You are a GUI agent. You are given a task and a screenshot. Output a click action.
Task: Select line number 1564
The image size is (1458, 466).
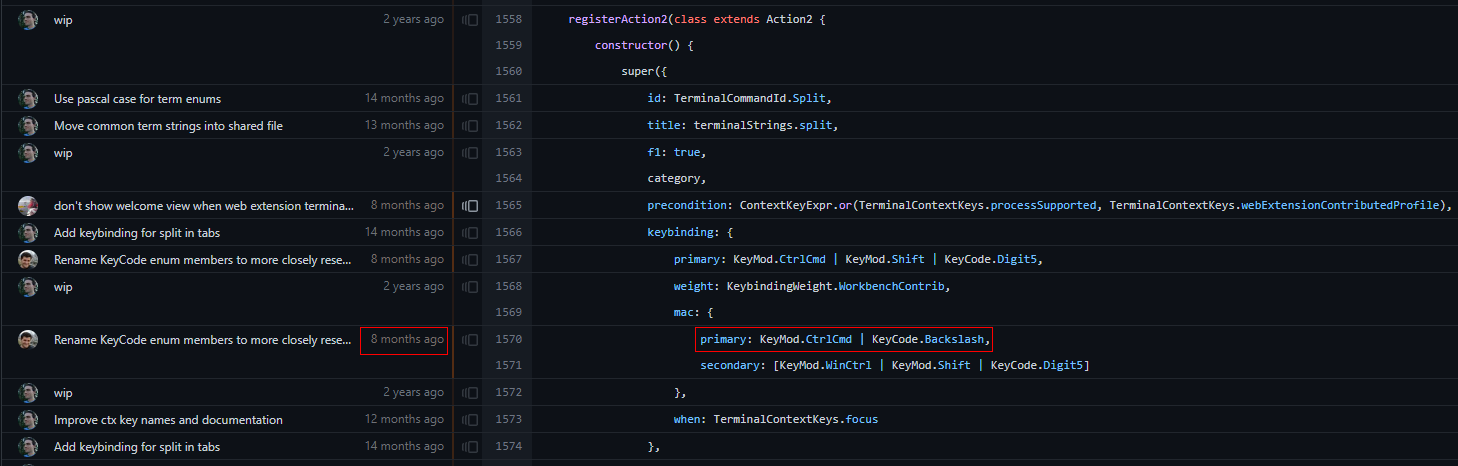[509, 179]
